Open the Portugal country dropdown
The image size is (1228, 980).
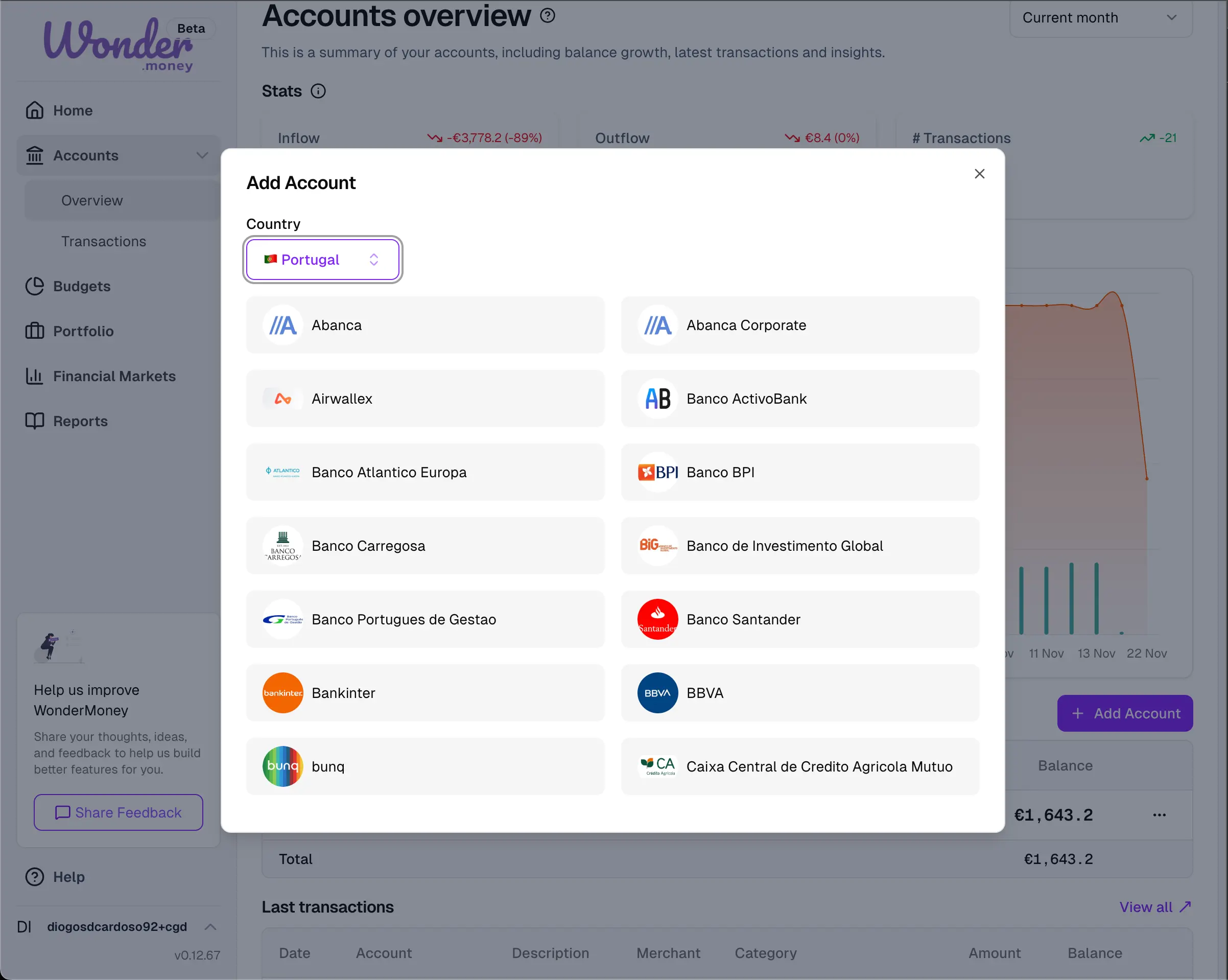[x=322, y=260]
